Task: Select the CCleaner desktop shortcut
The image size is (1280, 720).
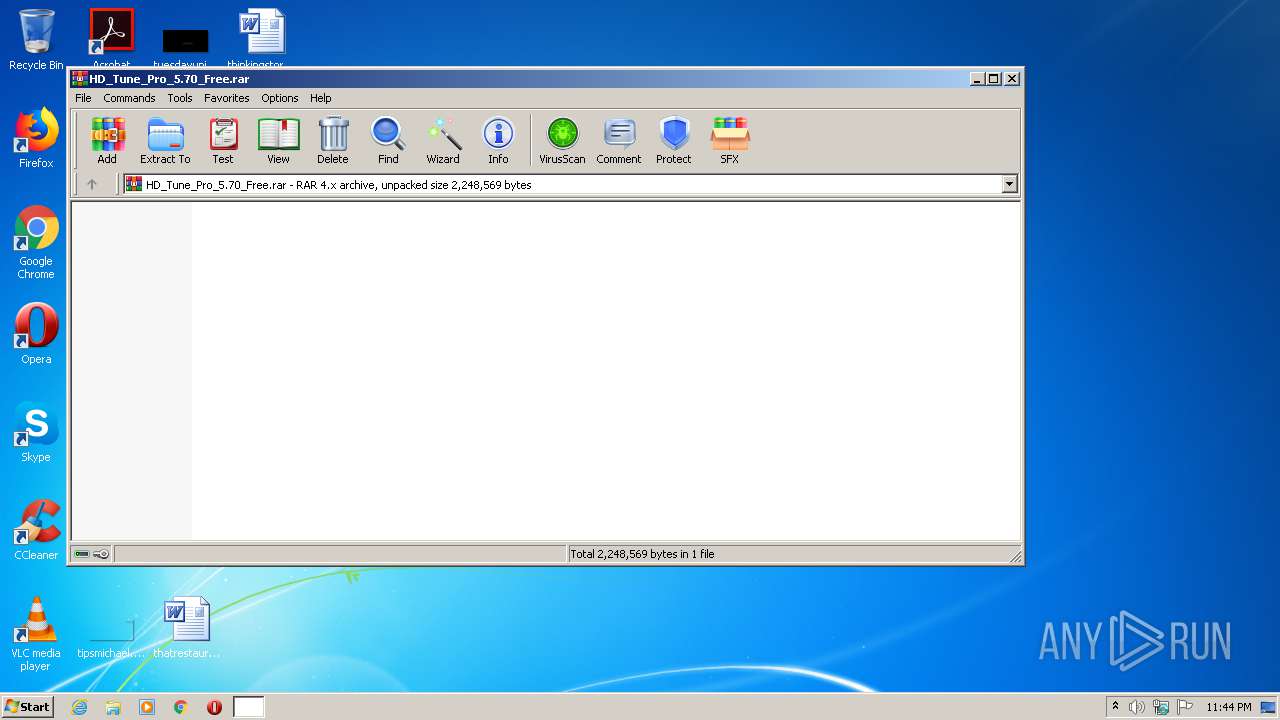Action: tap(36, 529)
